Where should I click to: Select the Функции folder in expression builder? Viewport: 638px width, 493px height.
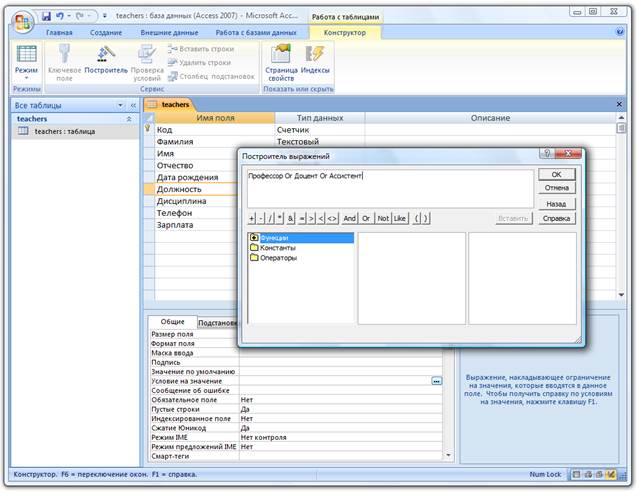[x=276, y=238]
